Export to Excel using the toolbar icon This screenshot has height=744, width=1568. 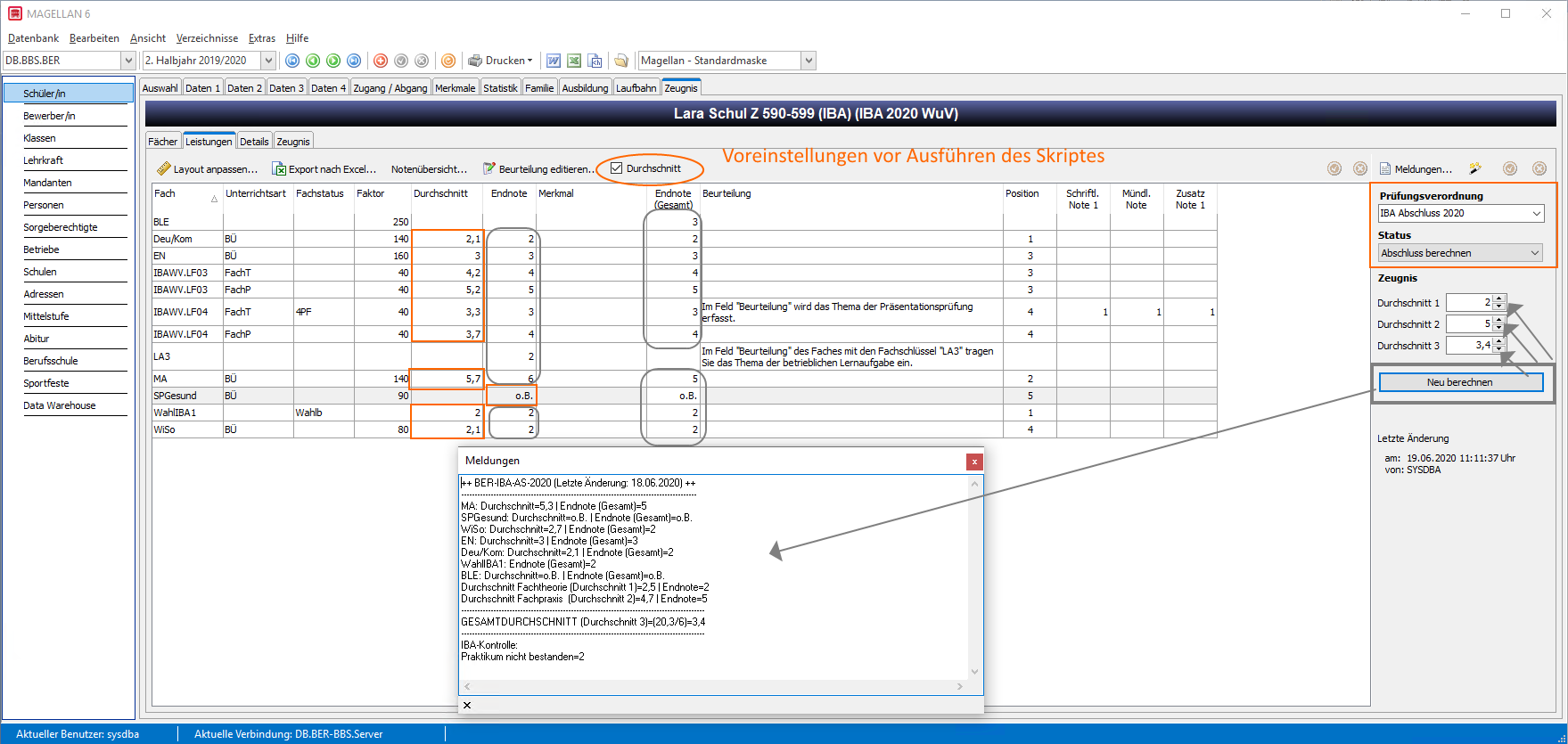pos(574,61)
